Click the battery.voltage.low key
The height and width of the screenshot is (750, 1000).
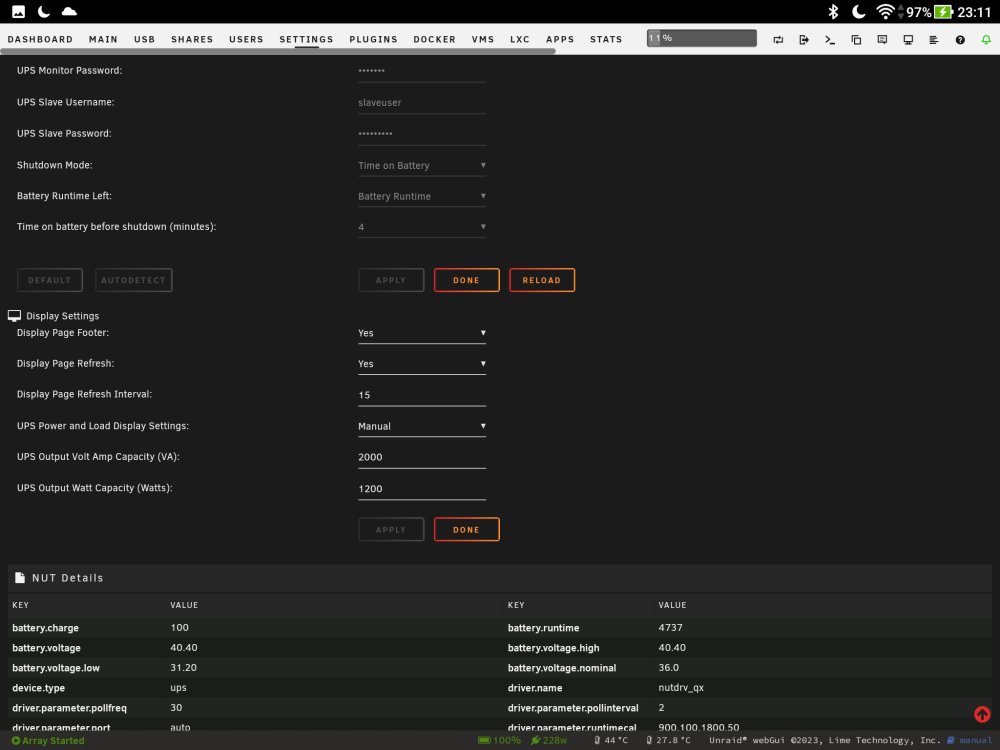pyautogui.click(x=56, y=668)
